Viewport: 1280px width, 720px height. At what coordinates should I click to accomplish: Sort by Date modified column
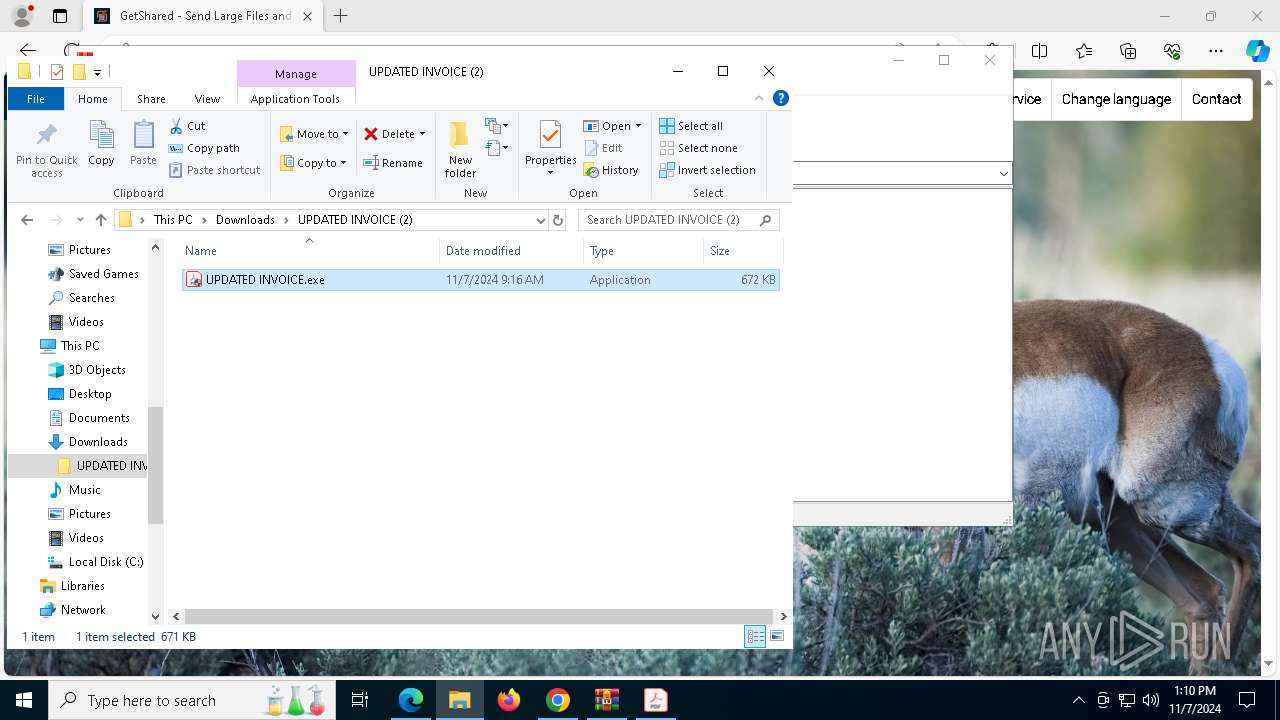[511, 251]
